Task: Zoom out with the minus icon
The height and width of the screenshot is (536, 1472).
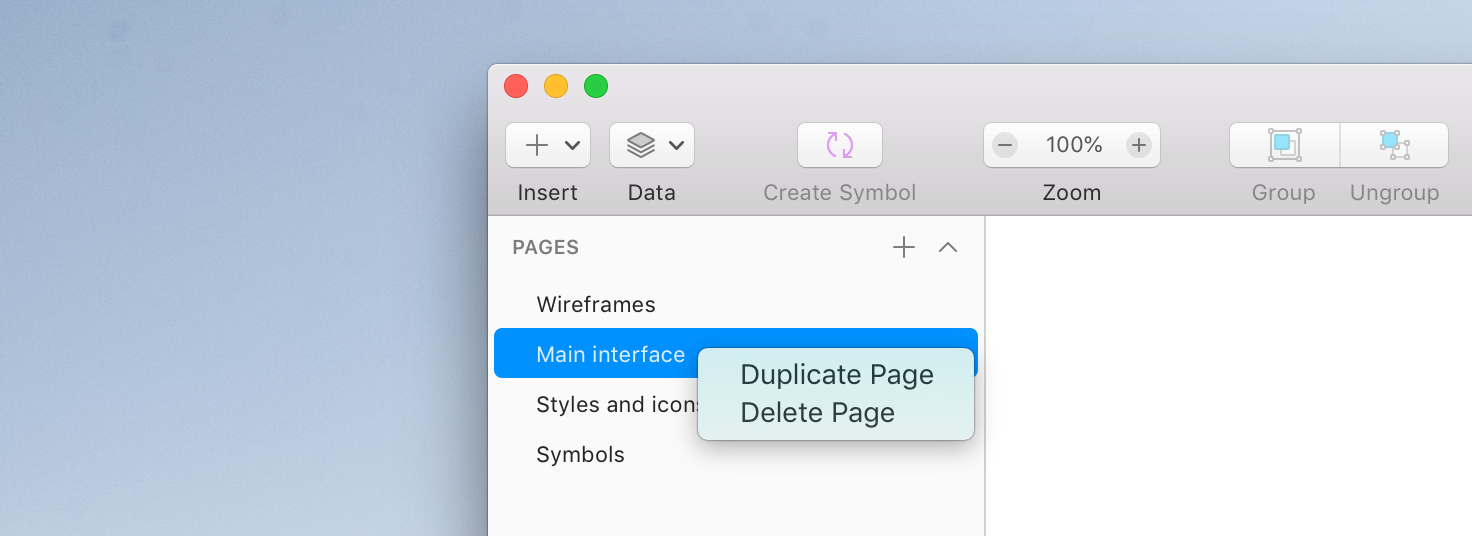Action: point(1005,145)
